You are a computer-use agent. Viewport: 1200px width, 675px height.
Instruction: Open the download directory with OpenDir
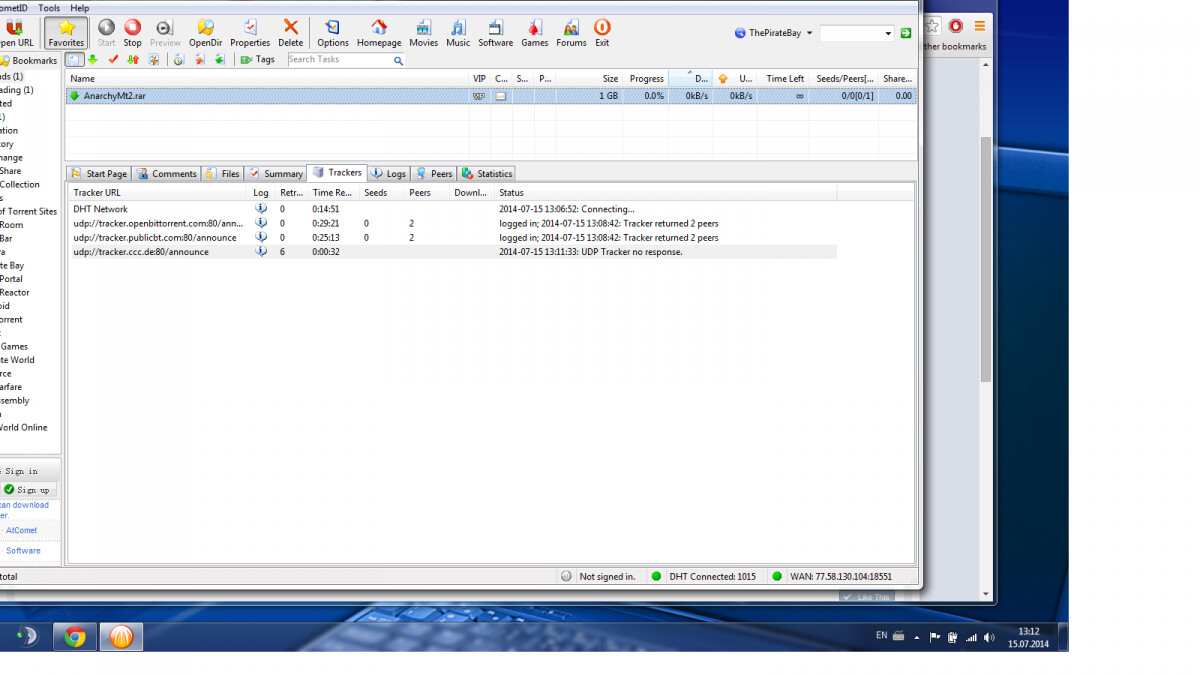point(205,32)
